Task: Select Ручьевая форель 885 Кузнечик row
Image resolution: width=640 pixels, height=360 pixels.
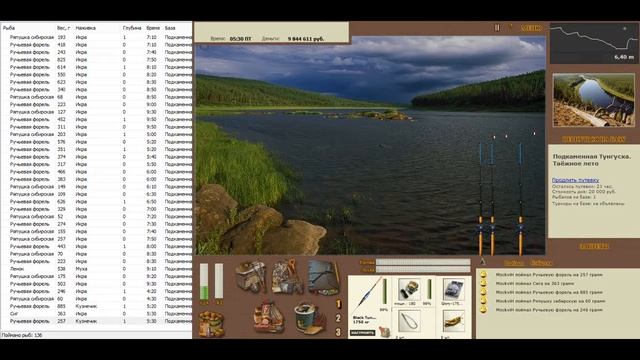Action: [x=96, y=306]
